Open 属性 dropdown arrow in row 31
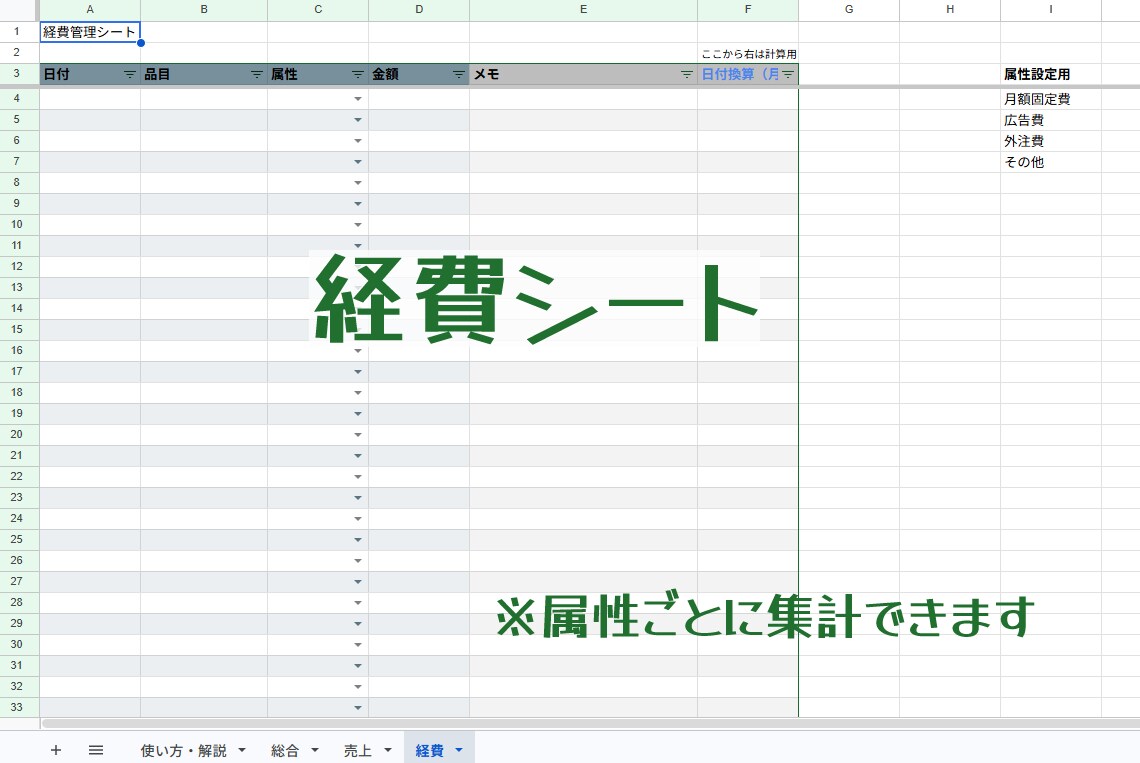The height and width of the screenshot is (763, 1140). click(x=358, y=666)
